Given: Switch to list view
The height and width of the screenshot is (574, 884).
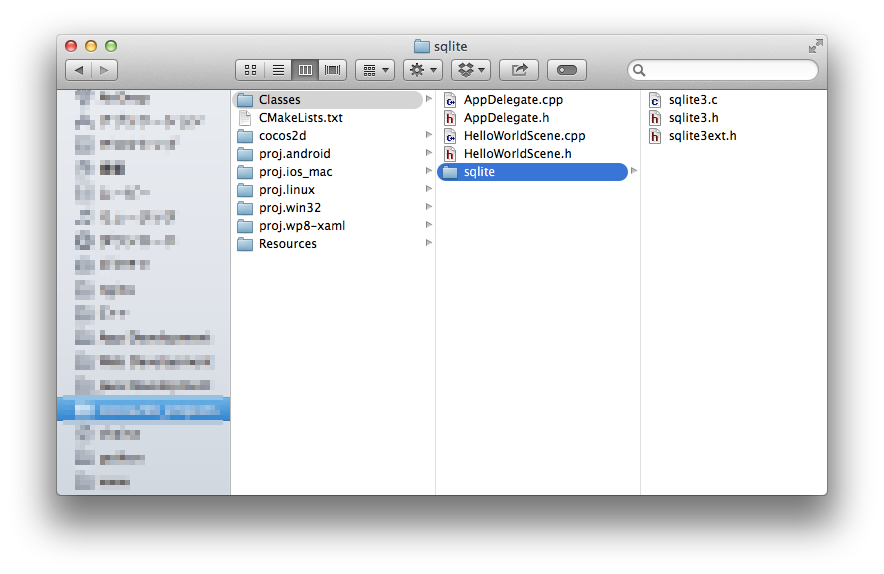Looking at the screenshot, I should pyautogui.click(x=278, y=70).
